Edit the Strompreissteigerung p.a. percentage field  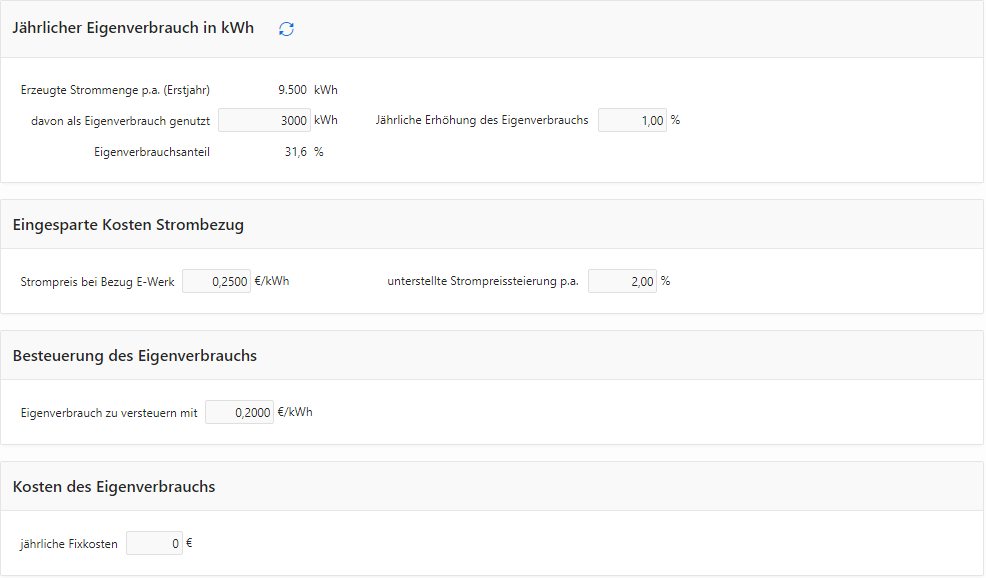(x=622, y=281)
